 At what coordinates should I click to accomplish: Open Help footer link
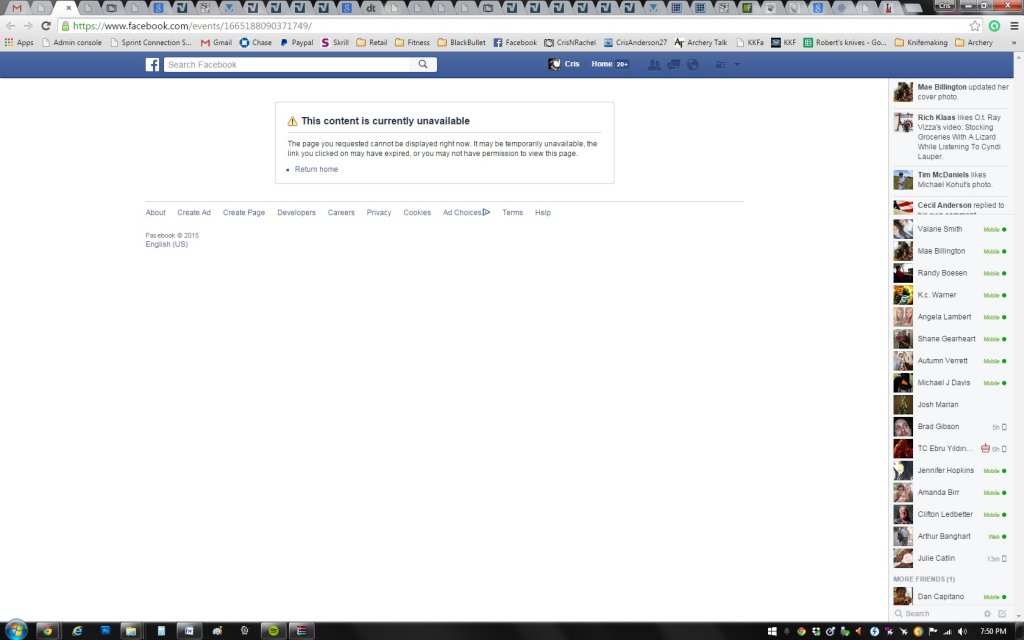coord(543,212)
